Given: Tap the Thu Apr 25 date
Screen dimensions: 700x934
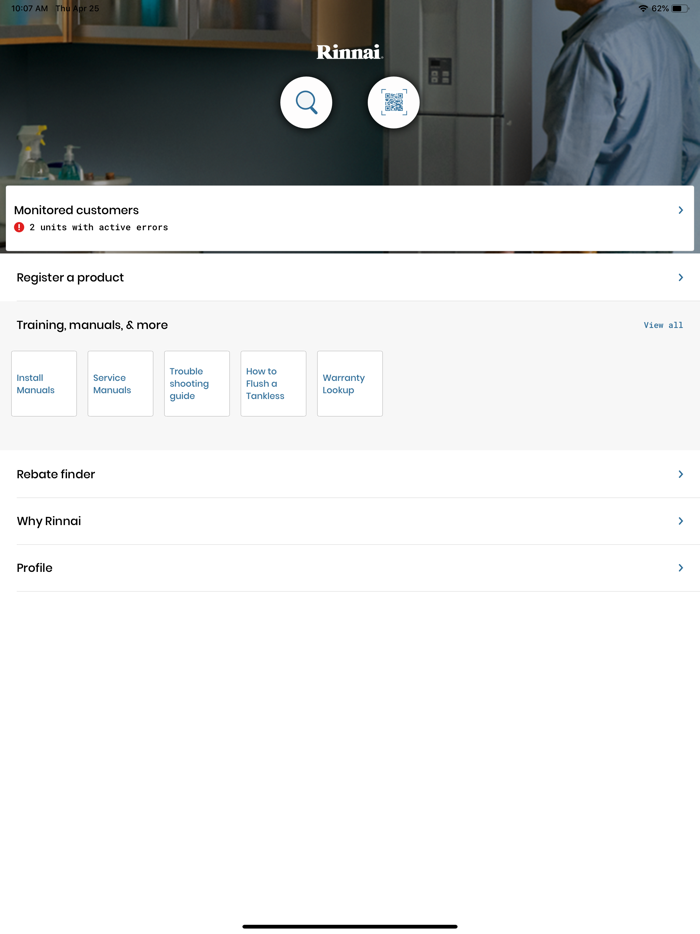Looking at the screenshot, I should tap(77, 8).
